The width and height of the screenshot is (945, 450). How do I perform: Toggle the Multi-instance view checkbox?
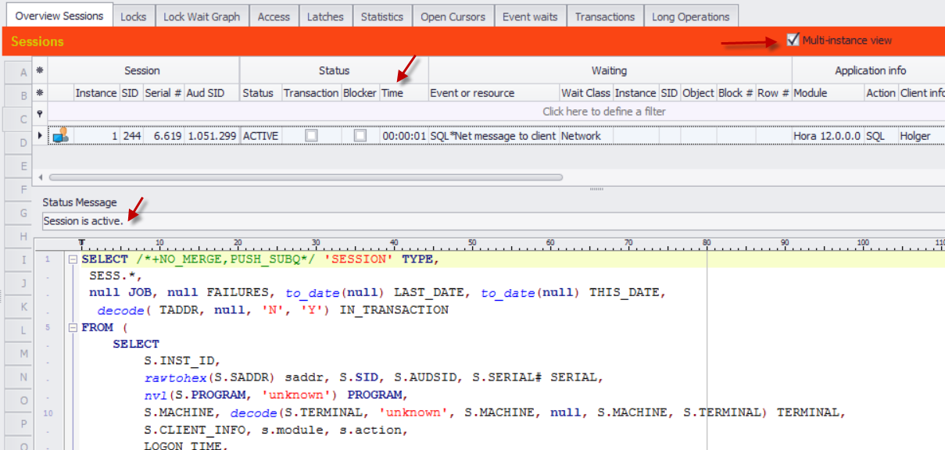793,40
